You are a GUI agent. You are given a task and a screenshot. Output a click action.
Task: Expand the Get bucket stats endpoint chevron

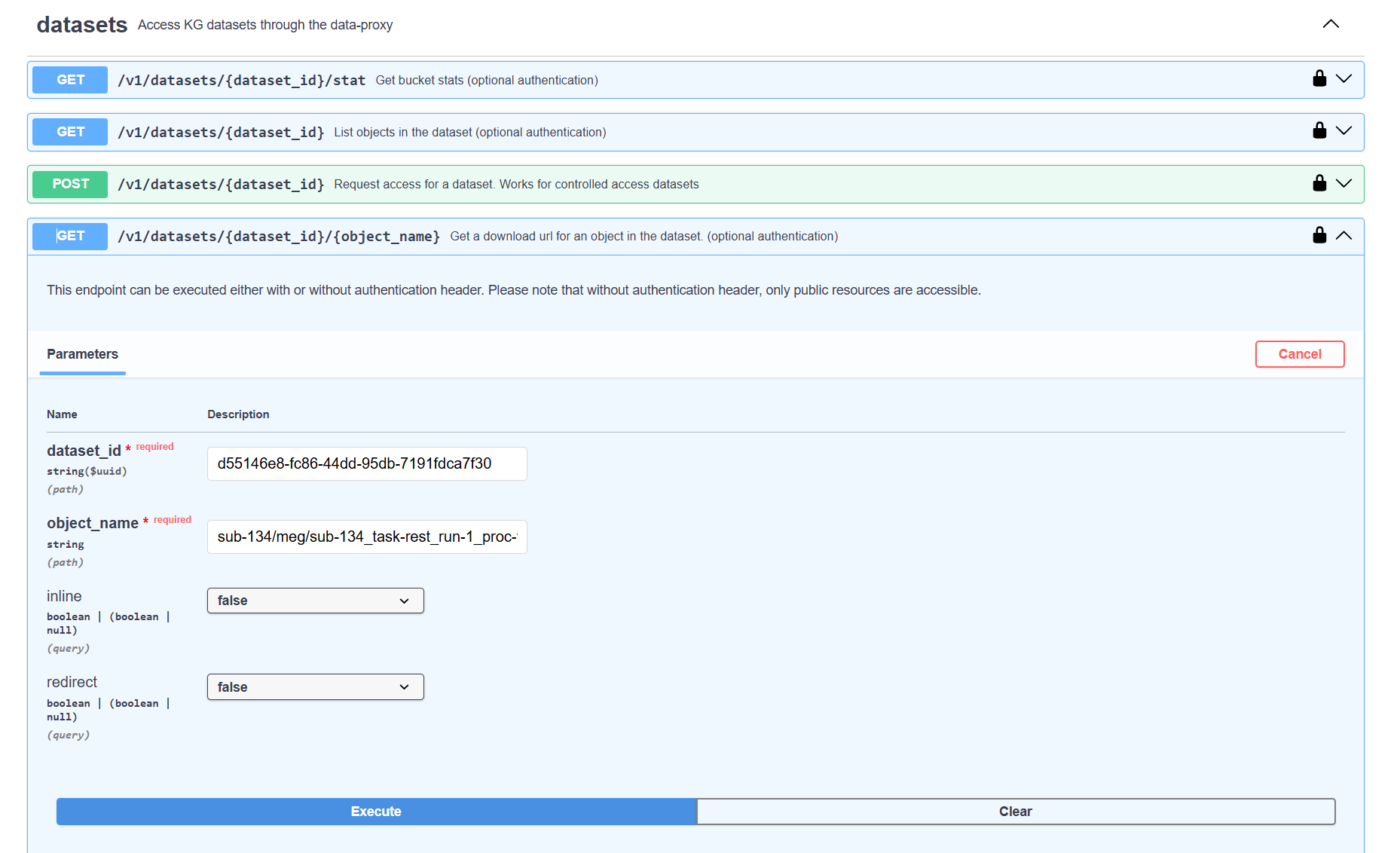(1343, 78)
